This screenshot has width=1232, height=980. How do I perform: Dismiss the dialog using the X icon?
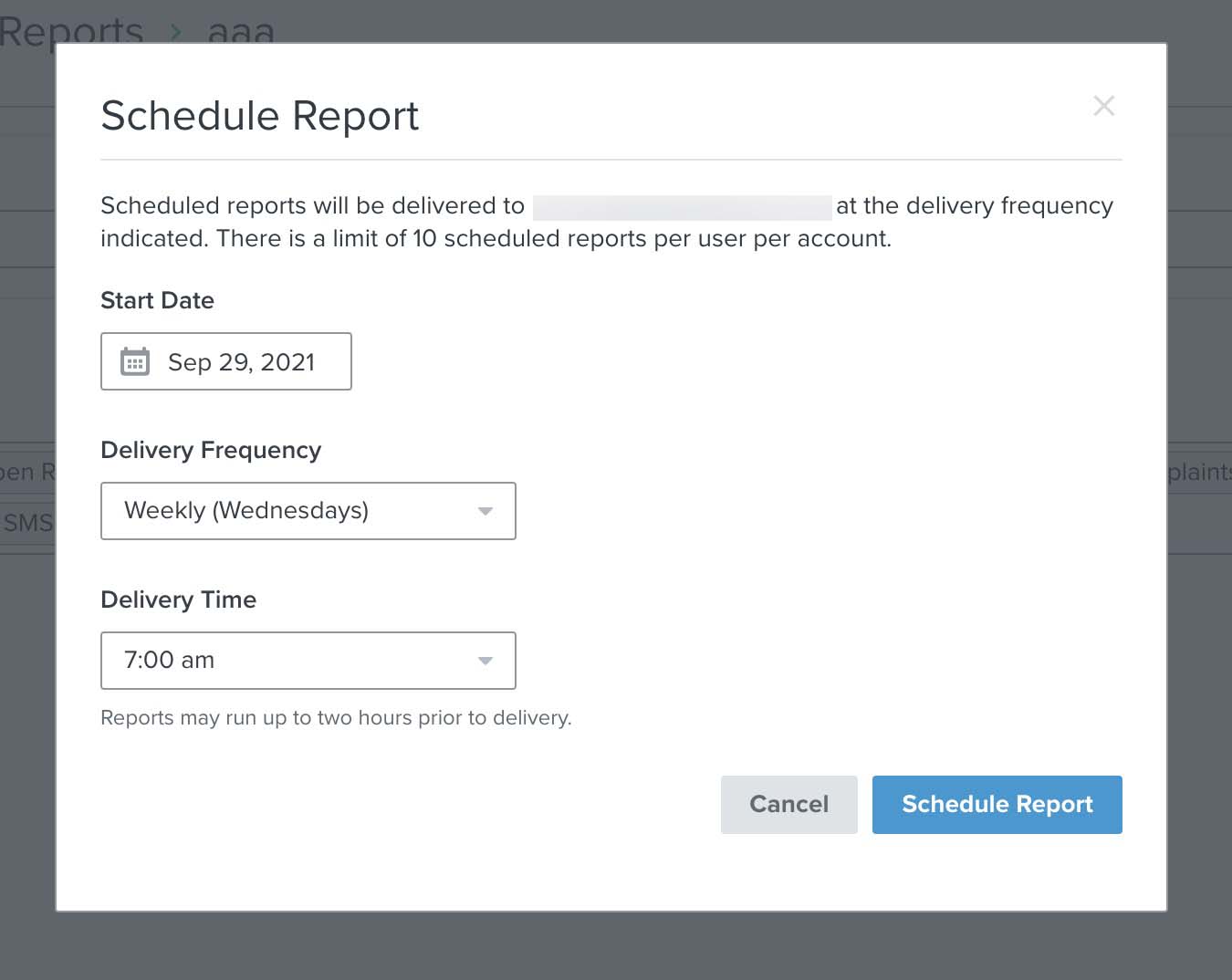pos(1104,106)
